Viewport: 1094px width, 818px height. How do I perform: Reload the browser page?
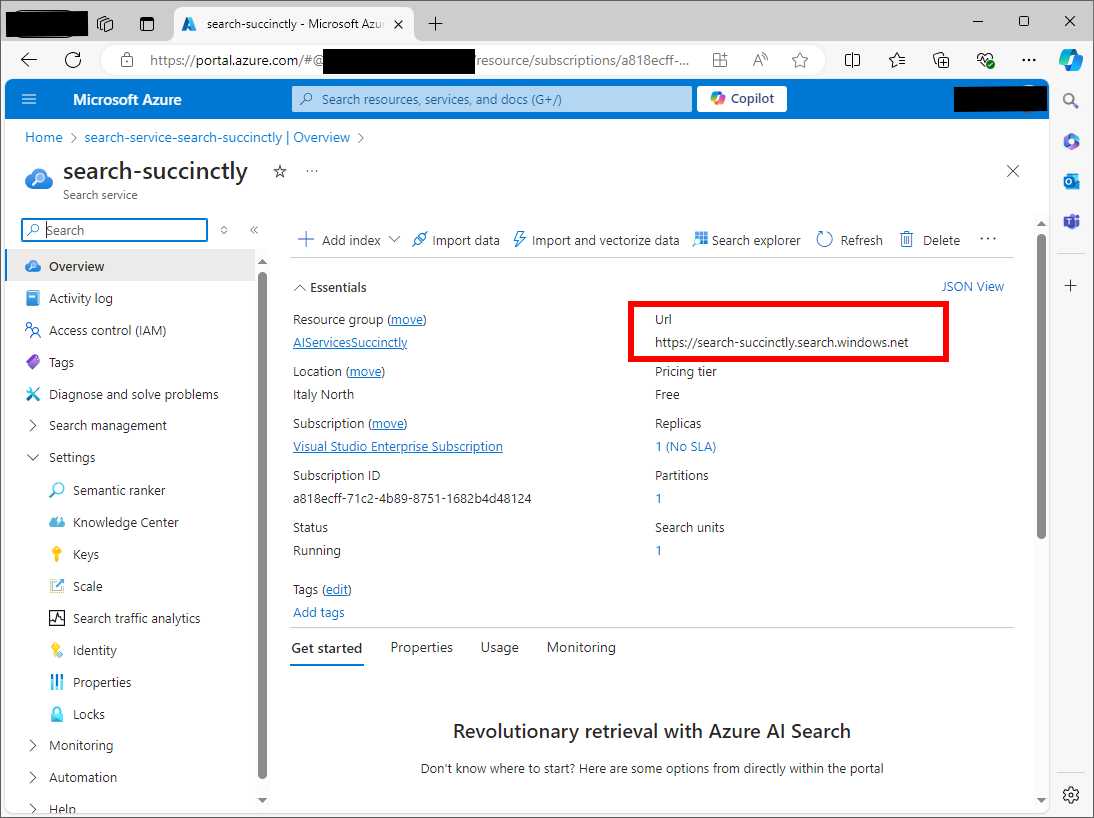tap(73, 60)
